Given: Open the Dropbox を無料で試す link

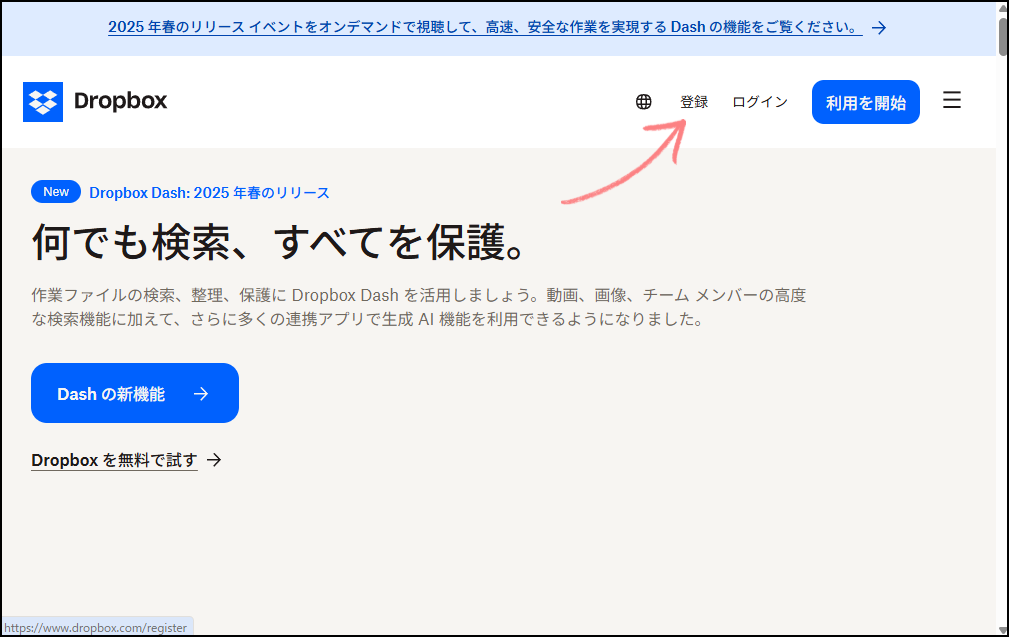Looking at the screenshot, I should pos(115,460).
